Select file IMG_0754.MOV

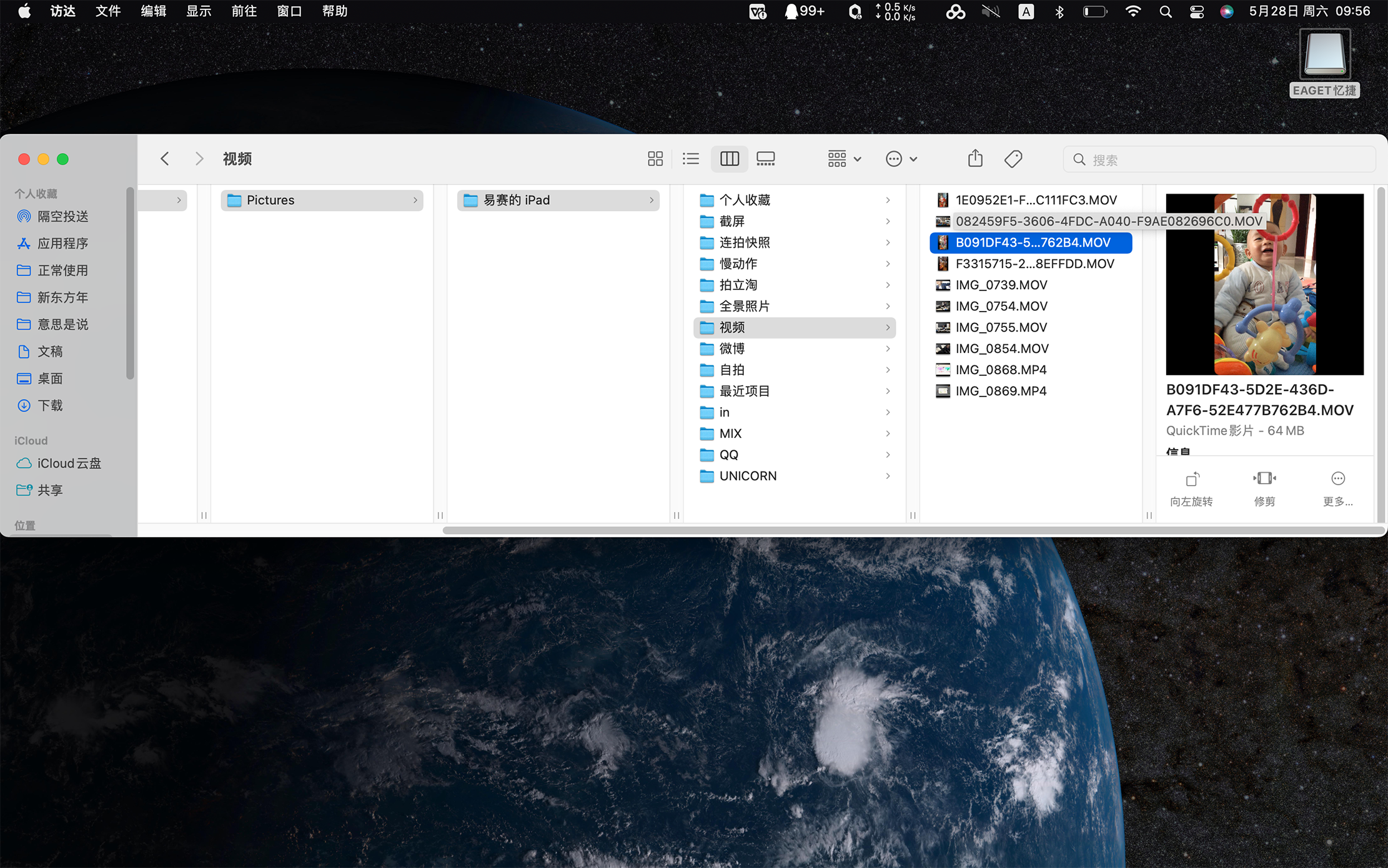click(x=1031, y=306)
